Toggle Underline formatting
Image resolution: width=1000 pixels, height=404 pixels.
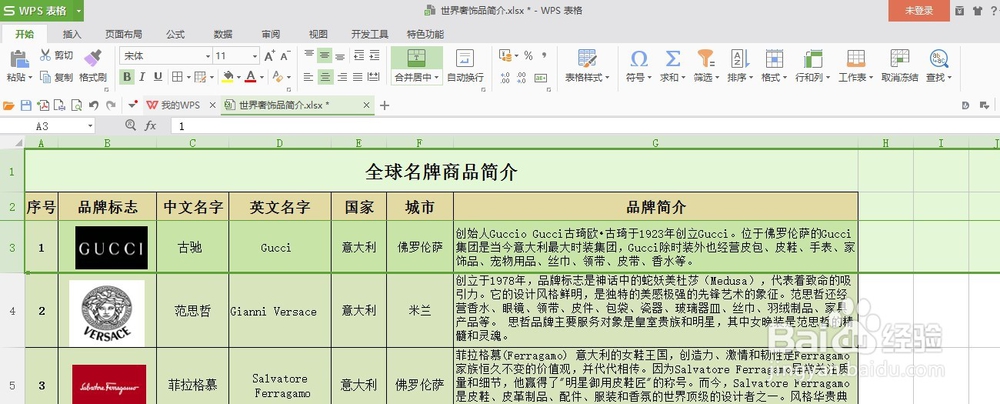click(158, 77)
